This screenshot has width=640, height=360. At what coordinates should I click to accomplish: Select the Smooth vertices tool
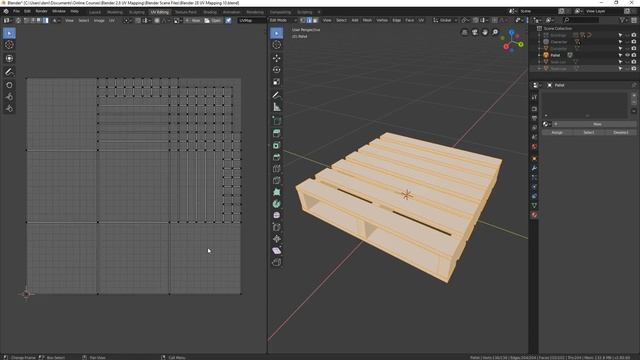(x=277, y=215)
